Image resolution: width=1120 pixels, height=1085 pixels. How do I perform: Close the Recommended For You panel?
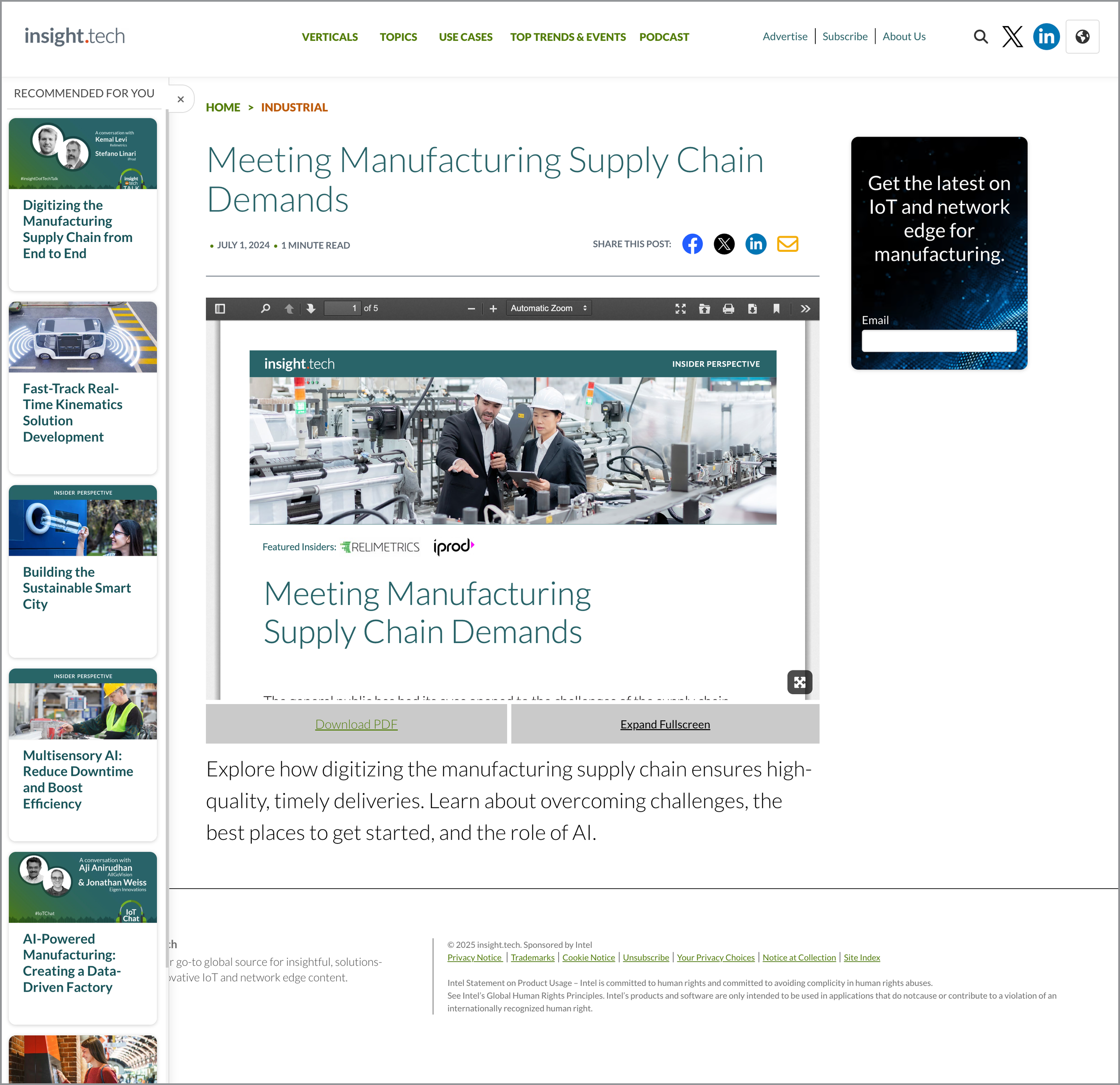tap(181, 99)
